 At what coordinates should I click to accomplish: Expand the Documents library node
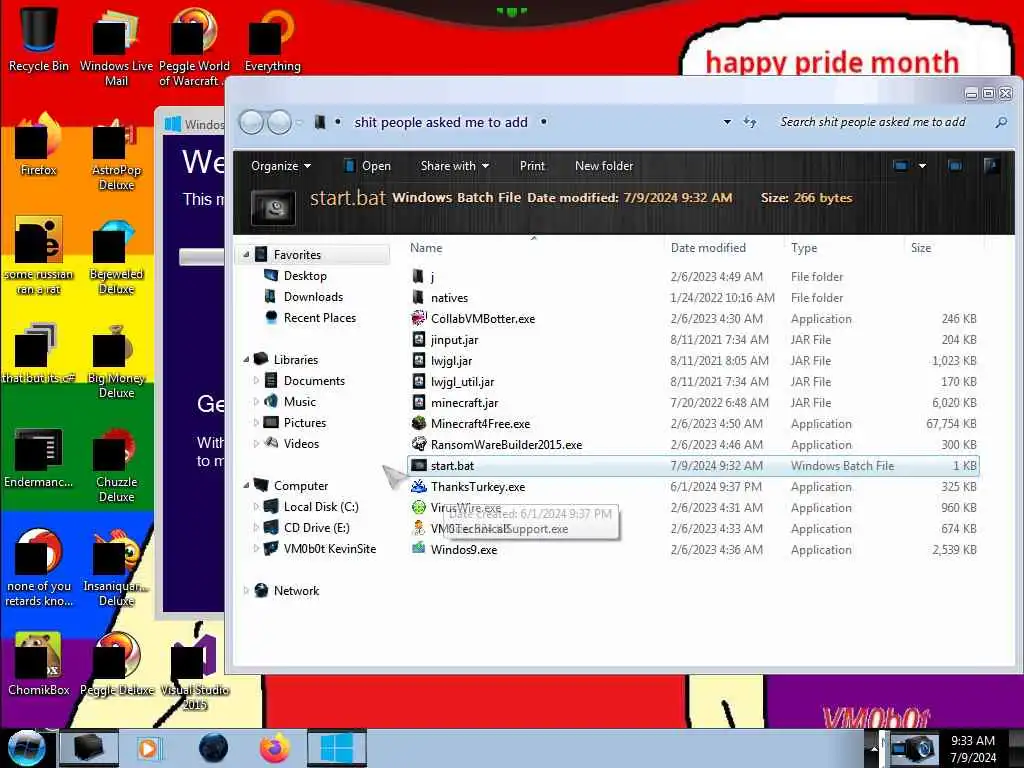[x=256, y=381]
